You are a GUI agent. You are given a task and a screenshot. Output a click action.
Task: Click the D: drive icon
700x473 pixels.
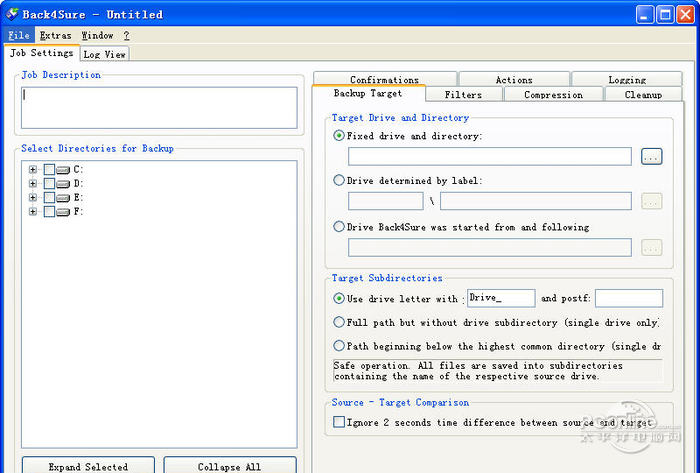pyautogui.click(x=64, y=184)
